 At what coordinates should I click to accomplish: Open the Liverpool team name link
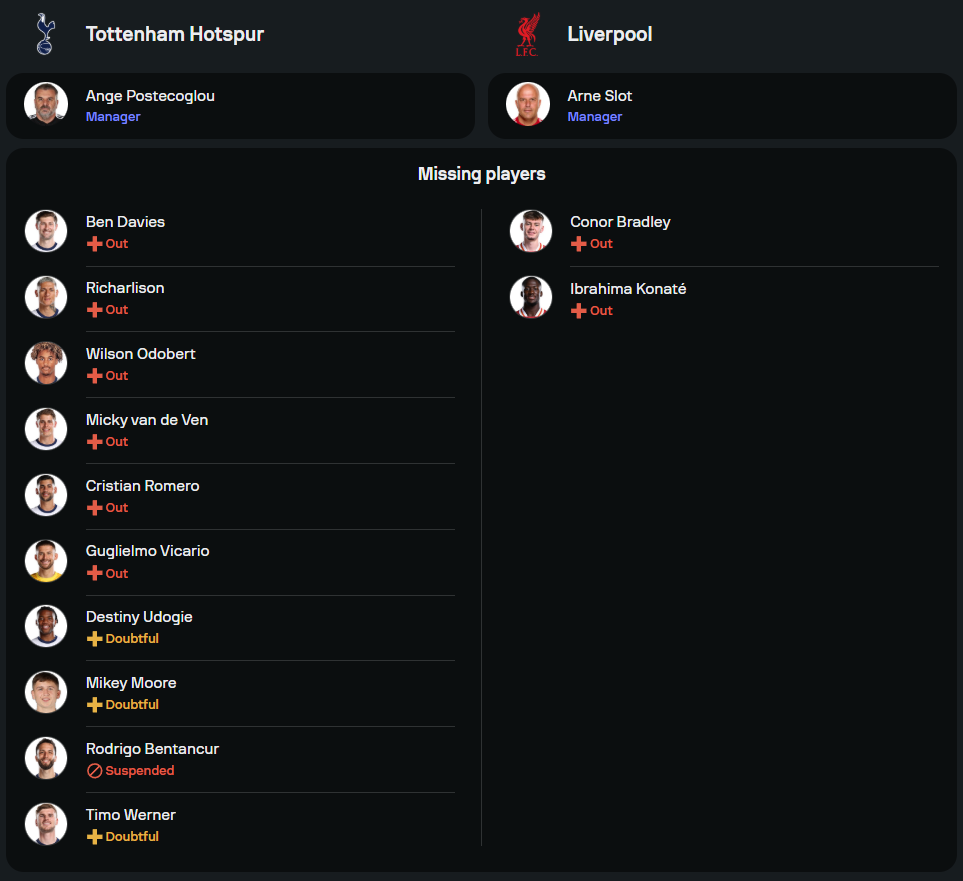click(x=610, y=34)
